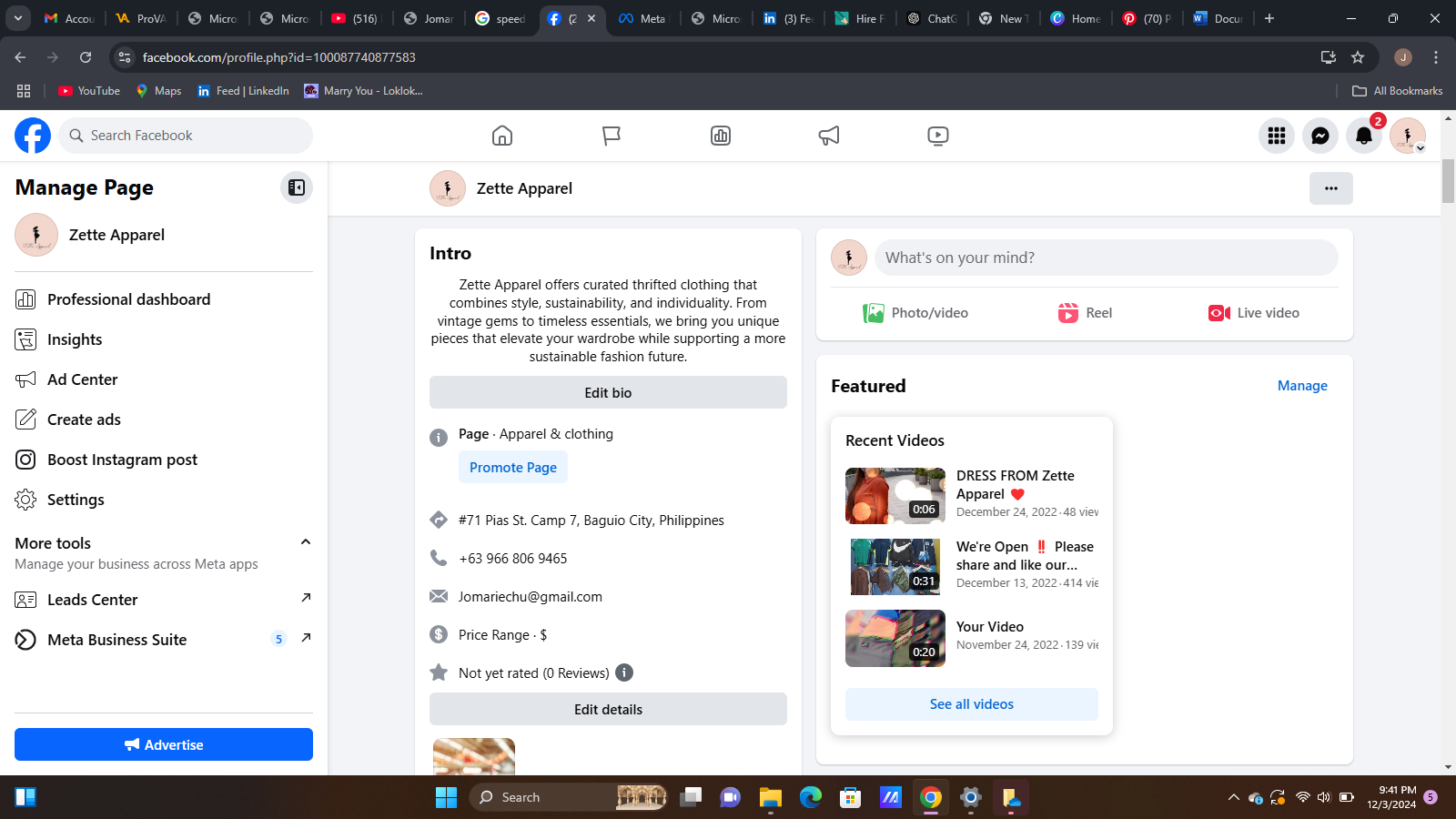The image size is (1456, 819).
Task: Reload the page with refresh icon
Action: (x=86, y=57)
